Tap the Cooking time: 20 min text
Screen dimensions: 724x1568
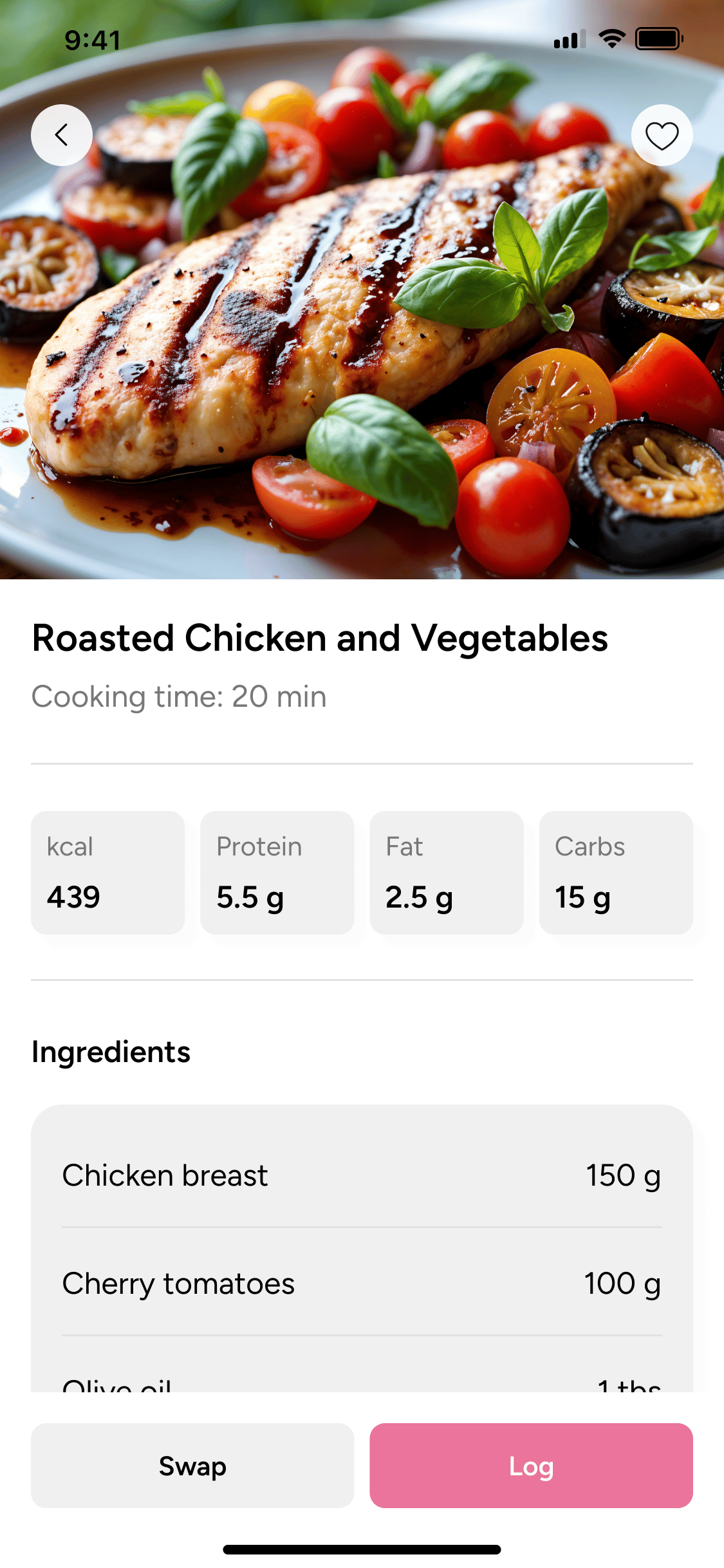point(179,697)
